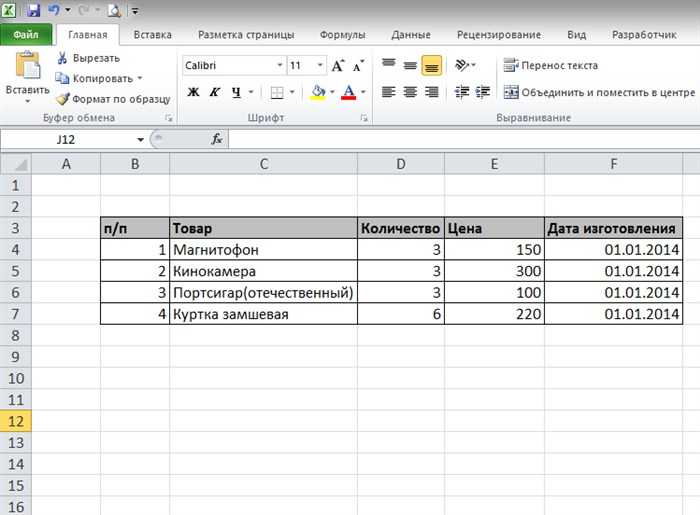Click Copy (Копировать) icon
Image resolution: width=700 pixels, height=515 pixels.
[x=62, y=78]
